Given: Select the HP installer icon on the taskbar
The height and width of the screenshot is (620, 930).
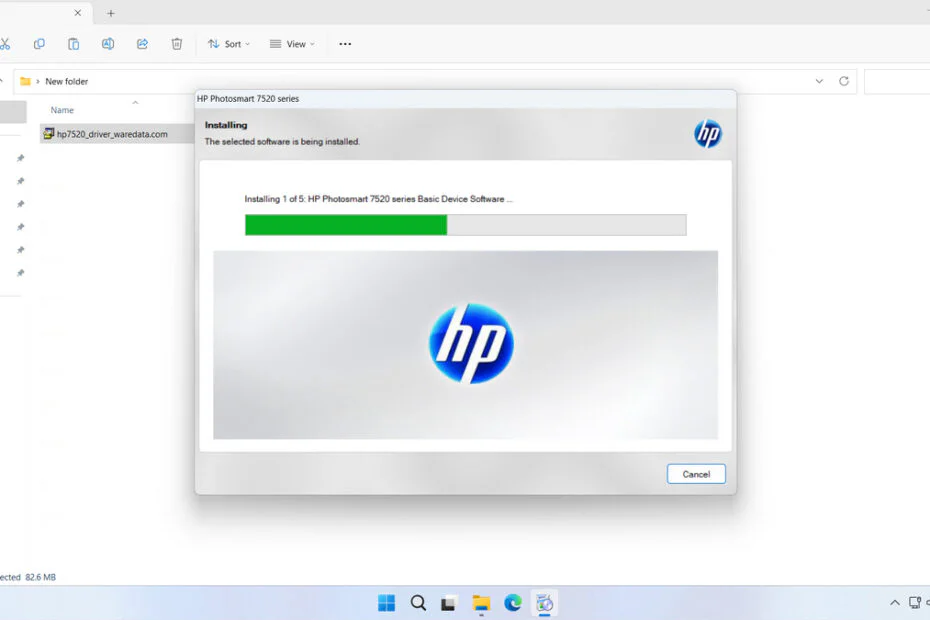Looking at the screenshot, I should pos(545,603).
